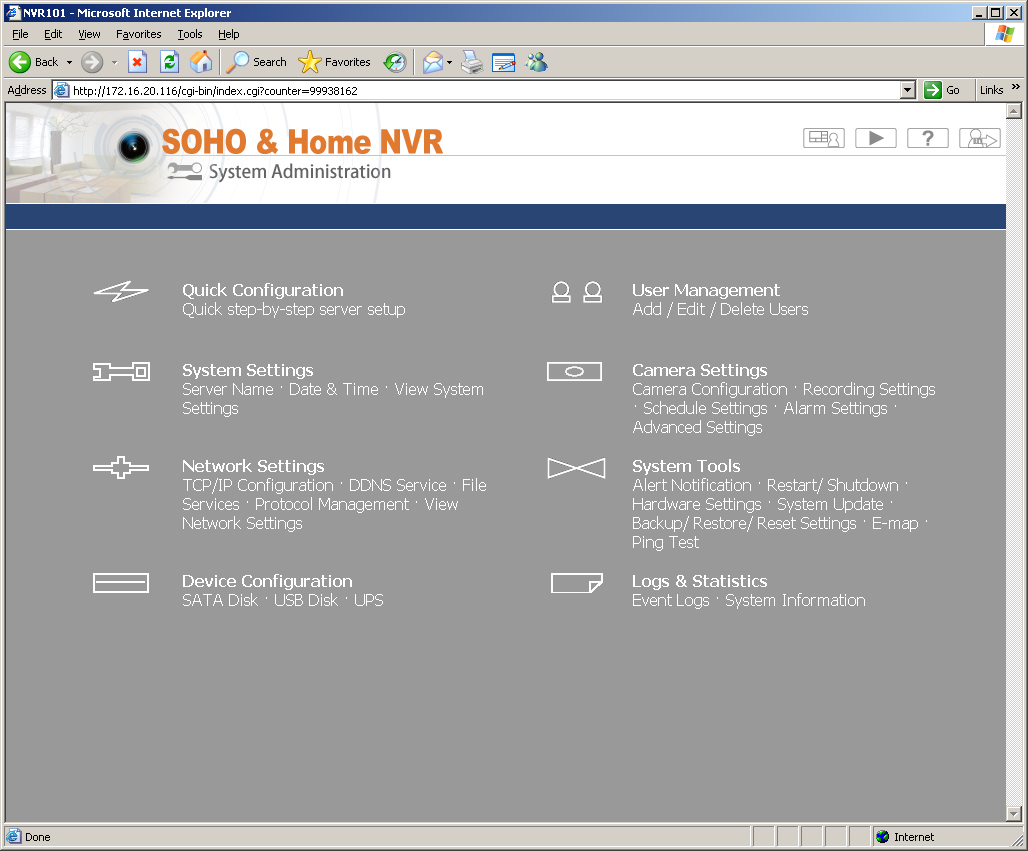Click the System Update link
The image size is (1028, 851).
pos(830,504)
